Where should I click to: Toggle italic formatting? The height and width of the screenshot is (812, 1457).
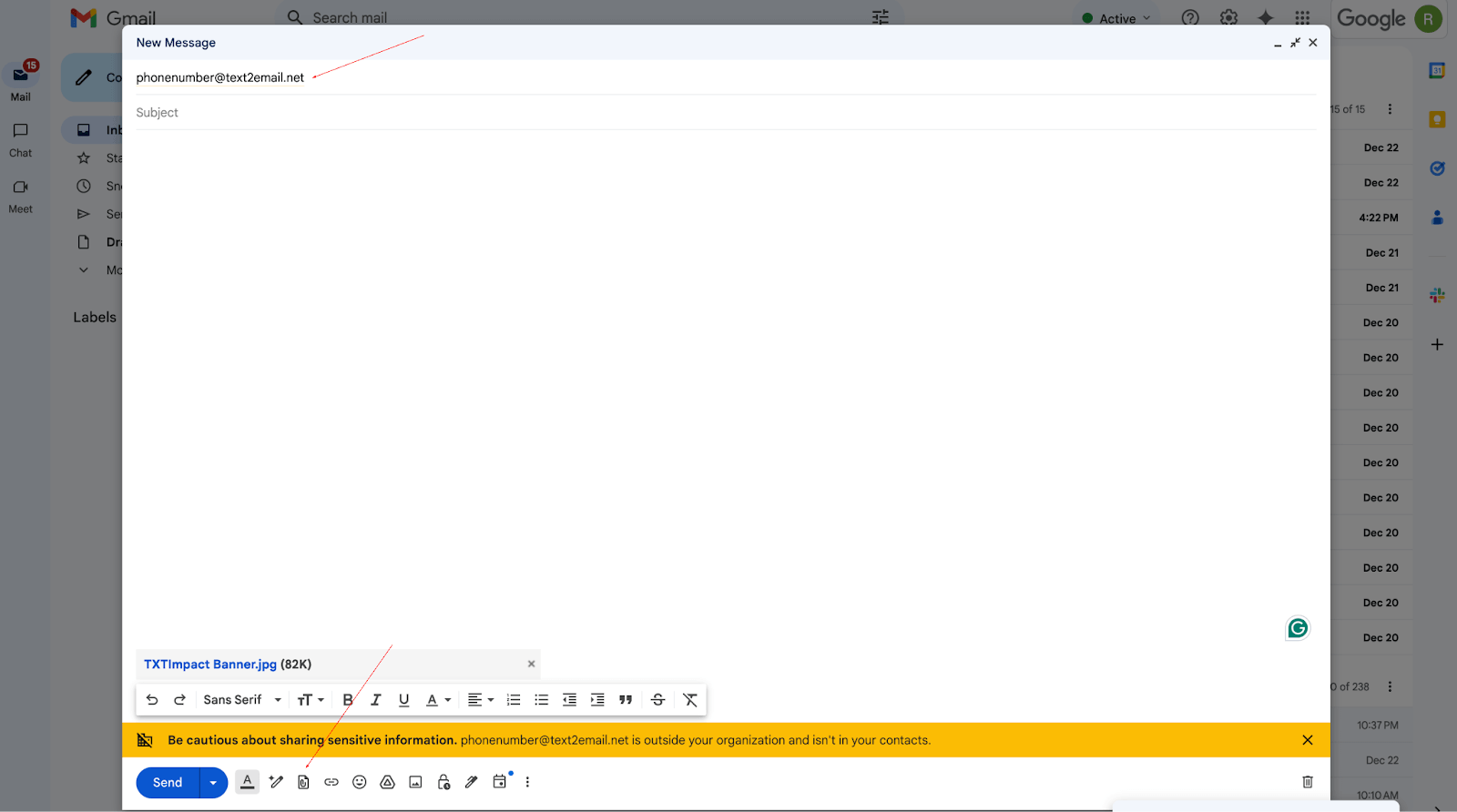click(x=375, y=700)
